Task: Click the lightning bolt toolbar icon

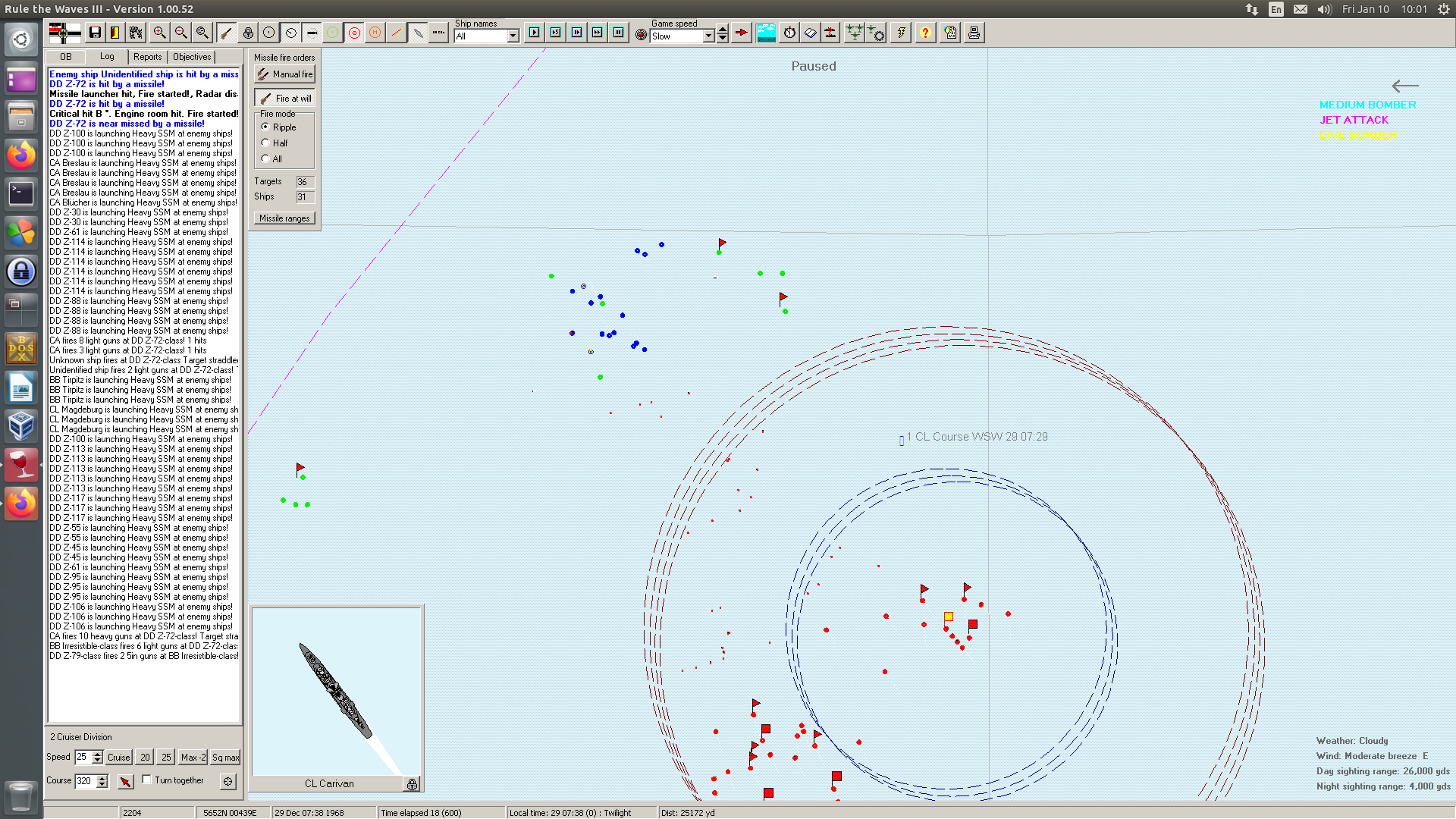Action: coord(901,33)
